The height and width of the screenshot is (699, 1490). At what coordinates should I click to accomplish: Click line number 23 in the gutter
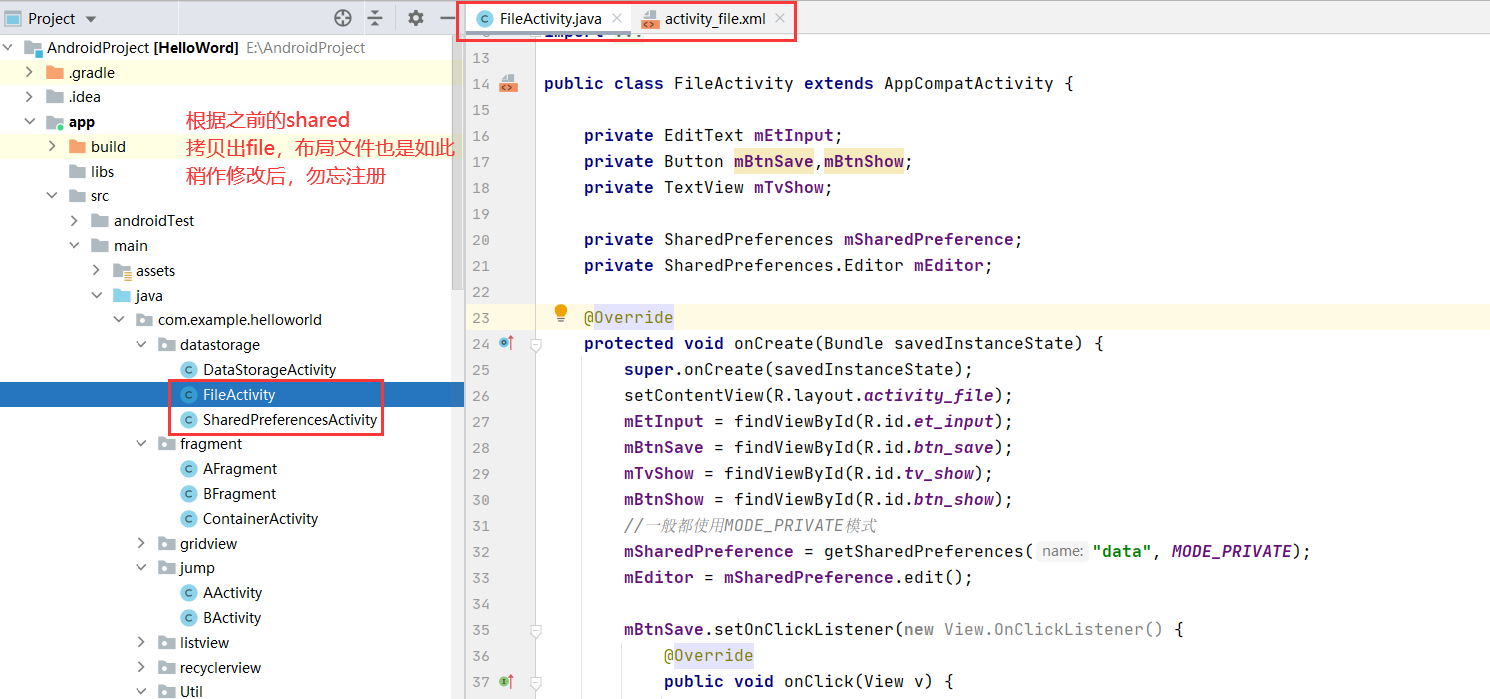point(481,318)
